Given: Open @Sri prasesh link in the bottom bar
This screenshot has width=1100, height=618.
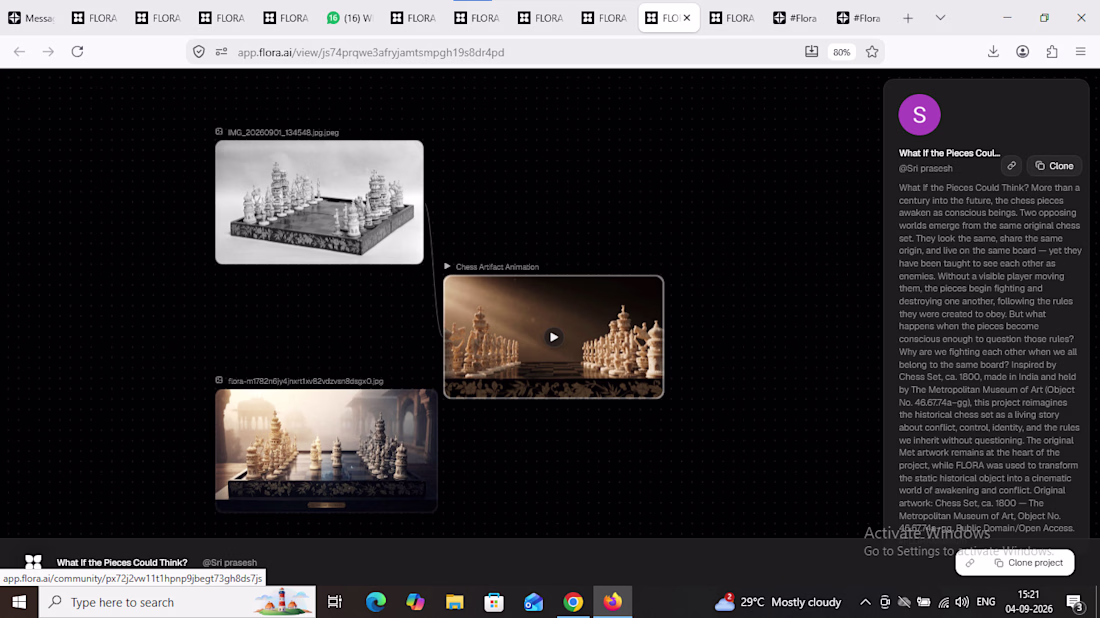Looking at the screenshot, I should [229, 563].
